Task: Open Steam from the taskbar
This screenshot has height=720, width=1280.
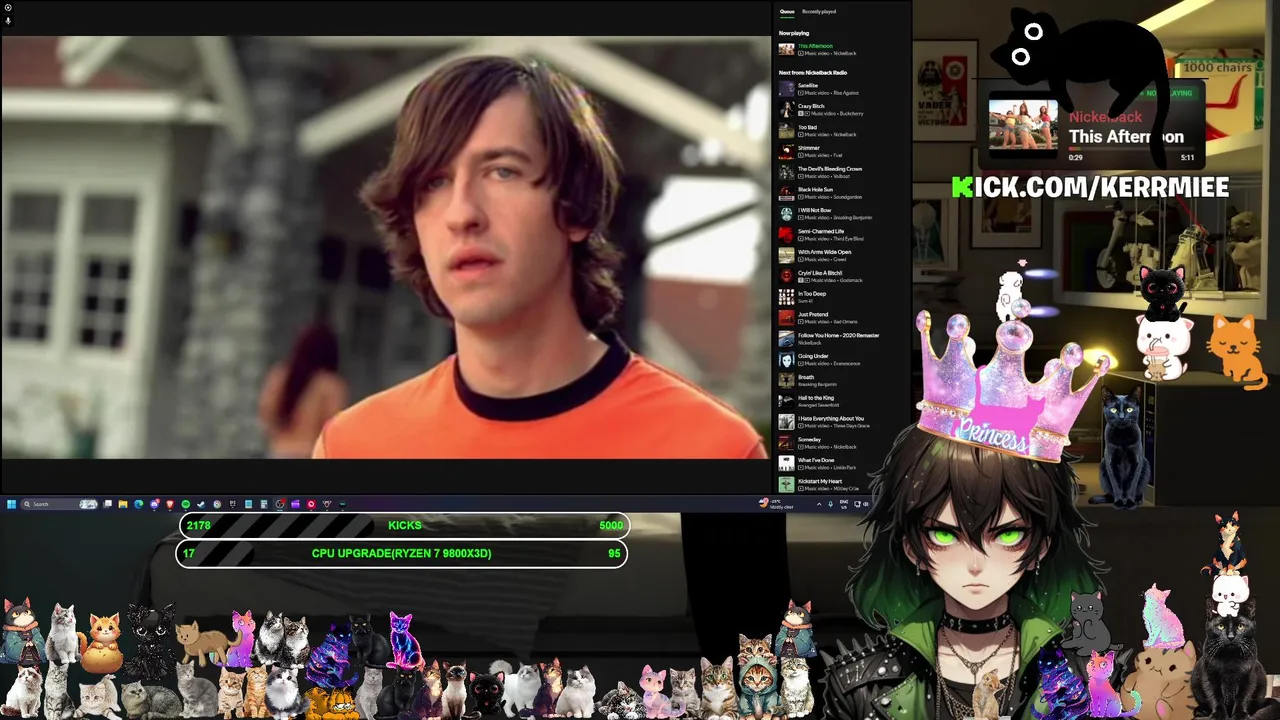Action: pyautogui.click(x=201, y=504)
